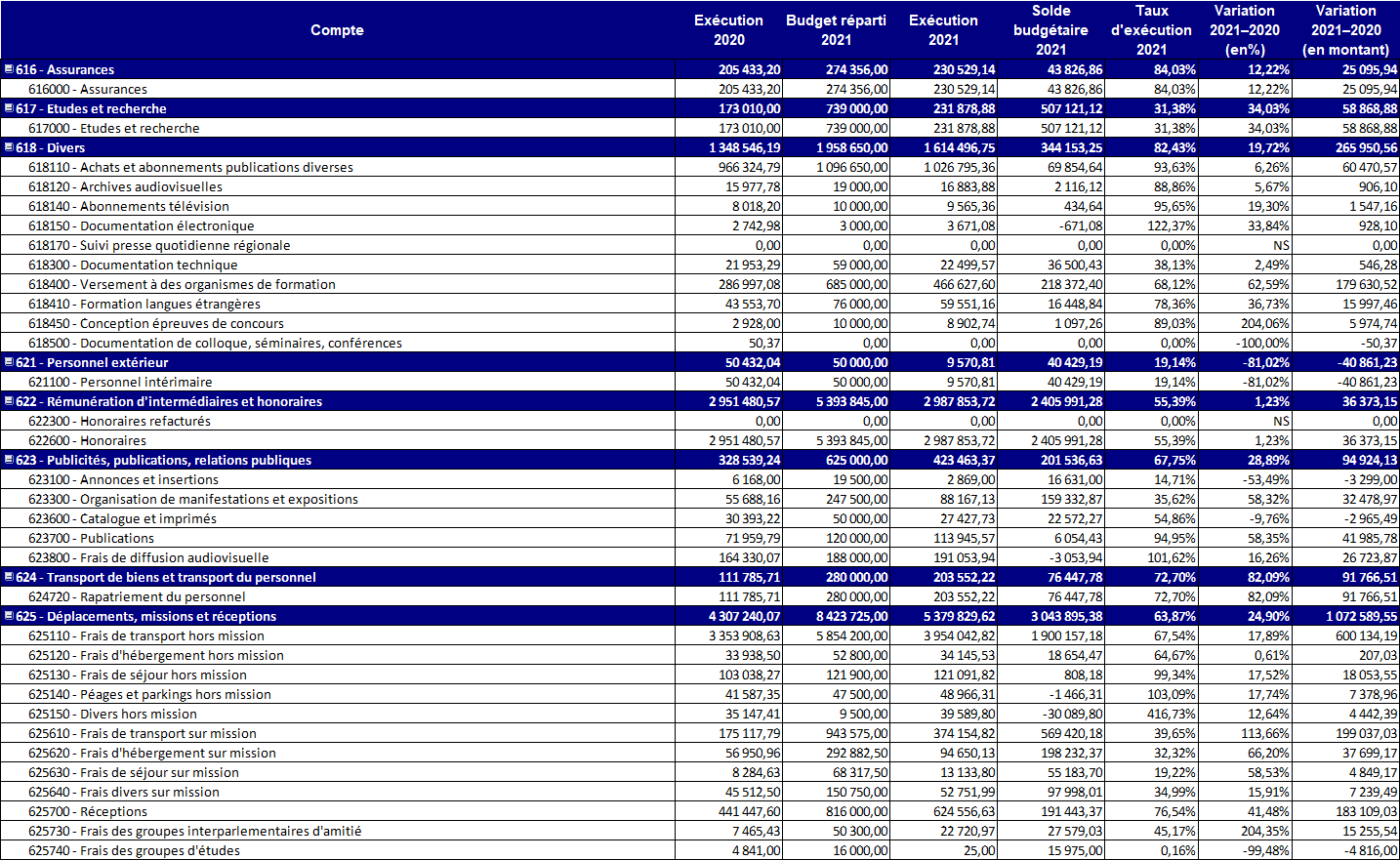Viewport: 1400px width, 860px height.
Task: Click the Exécution 2020 column header
Action: tap(728, 30)
